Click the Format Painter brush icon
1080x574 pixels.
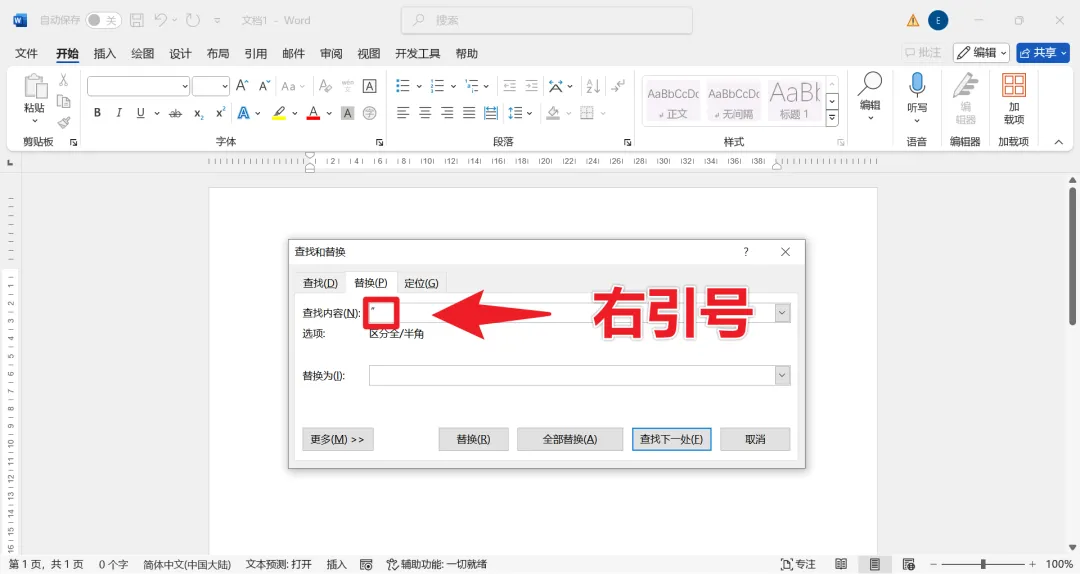click(63, 123)
